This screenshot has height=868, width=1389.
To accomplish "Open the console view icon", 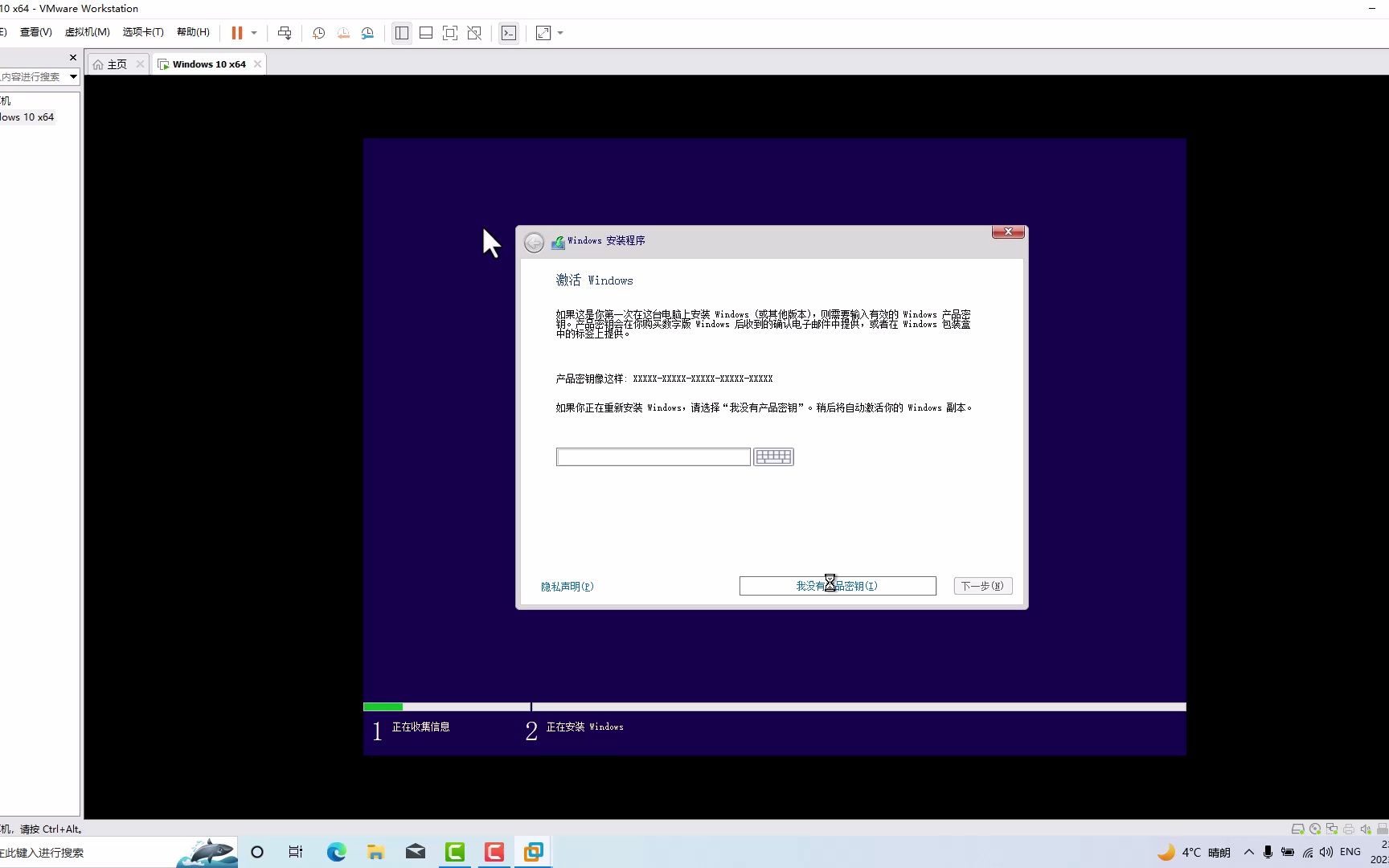I will pyautogui.click(x=509, y=33).
